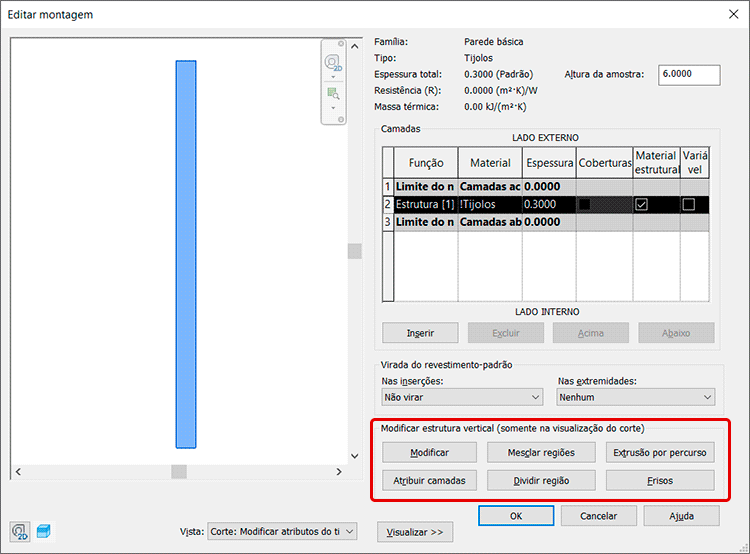Image resolution: width=750 pixels, height=554 pixels.
Task: Open dropdown arrow under the 2D wheel icon
Action: [333, 77]
